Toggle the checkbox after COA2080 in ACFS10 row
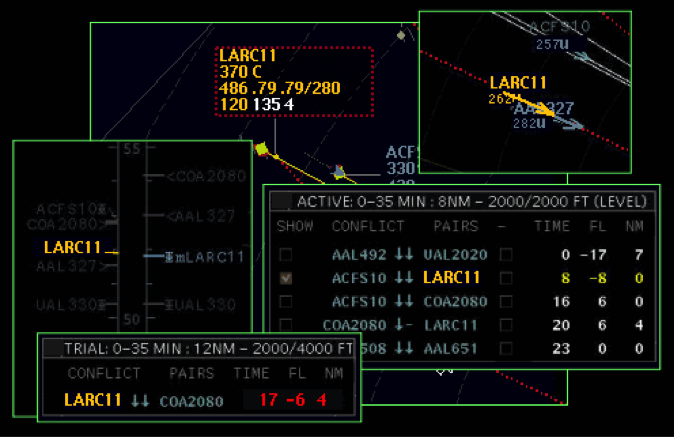The height and width of the screenshot is (437, 675). pos(505,301)
